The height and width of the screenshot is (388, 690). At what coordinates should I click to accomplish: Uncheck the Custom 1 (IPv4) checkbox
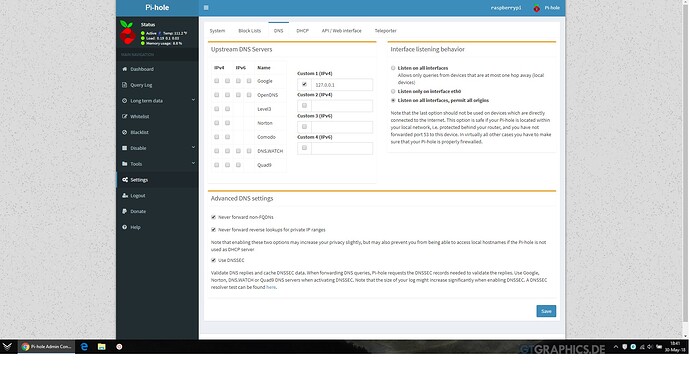tap(304, 84)
